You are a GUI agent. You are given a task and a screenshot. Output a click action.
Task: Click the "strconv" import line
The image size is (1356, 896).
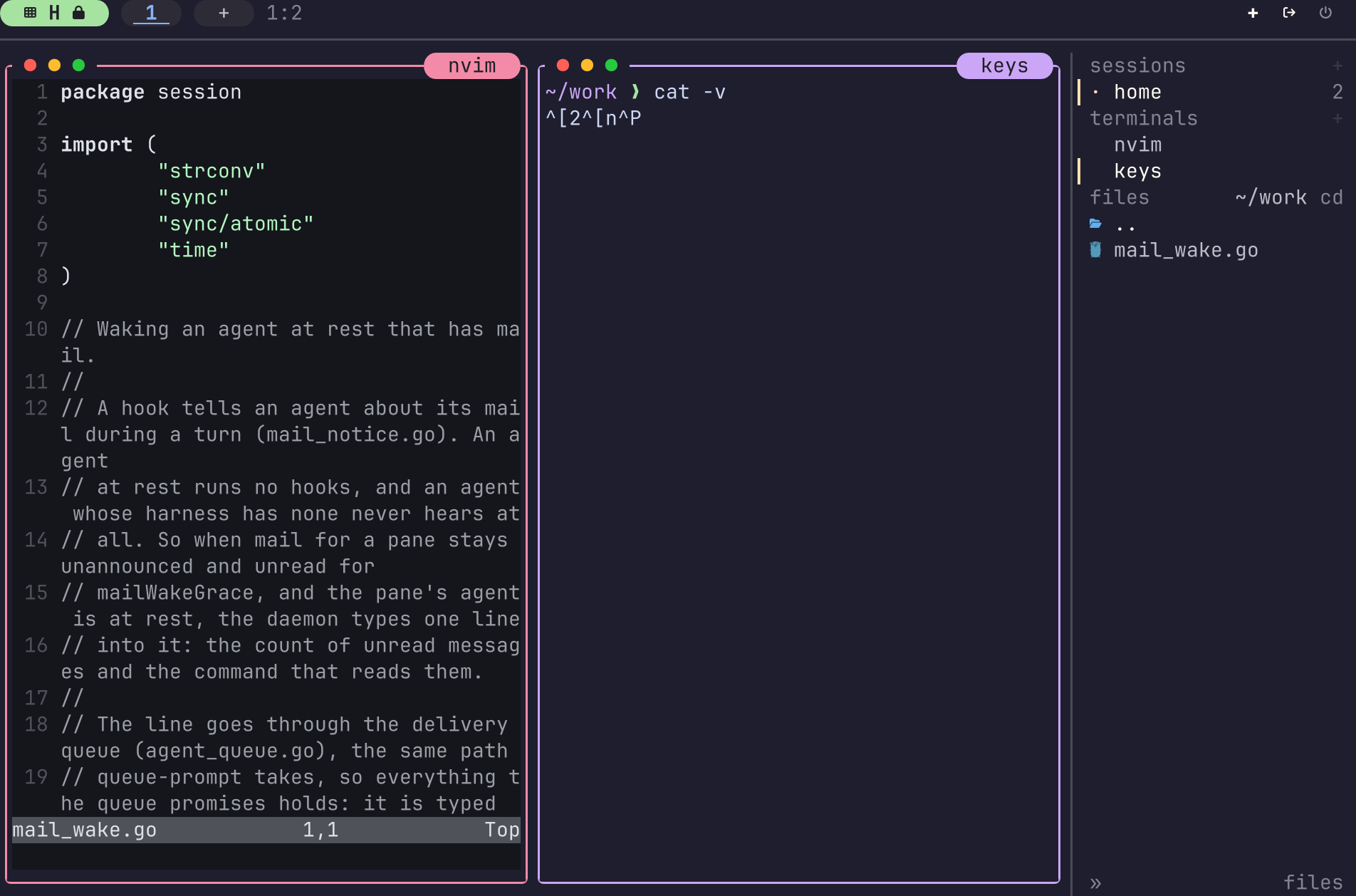[212, 171]
